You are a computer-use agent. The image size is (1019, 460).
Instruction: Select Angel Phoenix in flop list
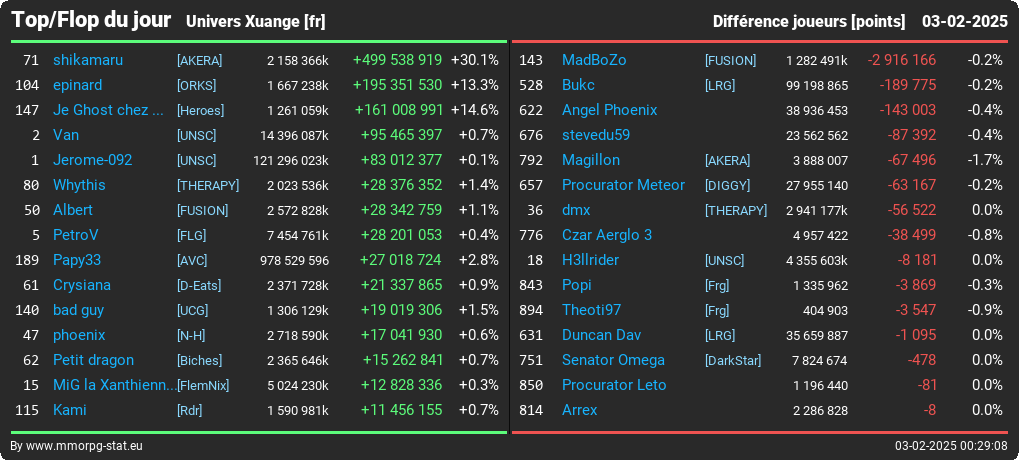610,110
